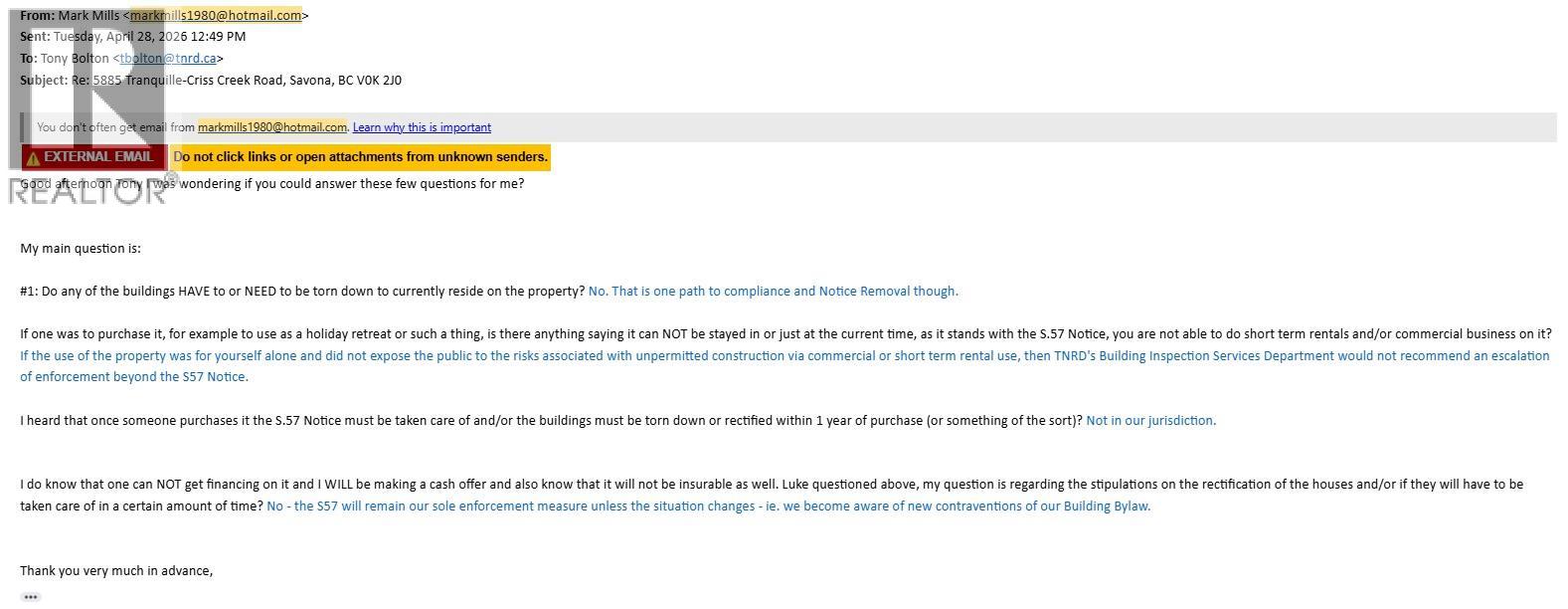Click the blue reply starting 'No - the S57 will remain'

coord(709,507)
